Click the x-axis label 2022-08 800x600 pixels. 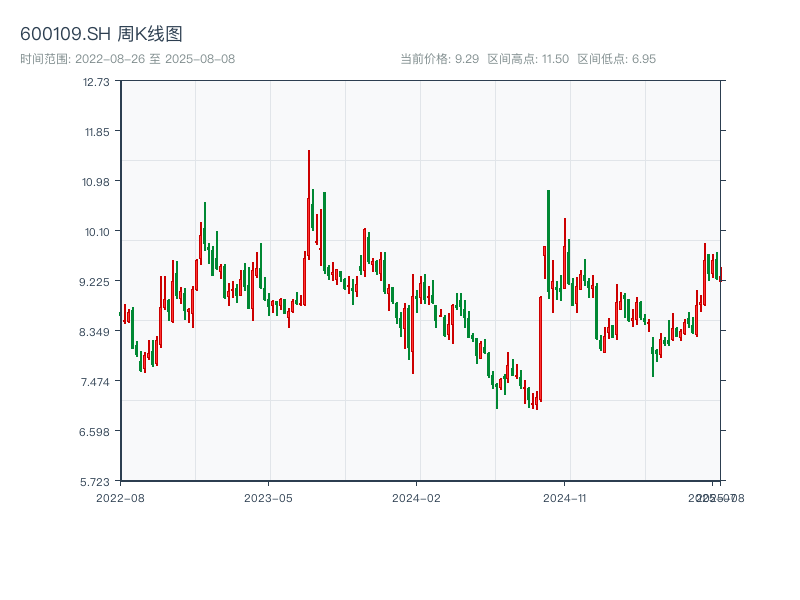click(120, 498)
